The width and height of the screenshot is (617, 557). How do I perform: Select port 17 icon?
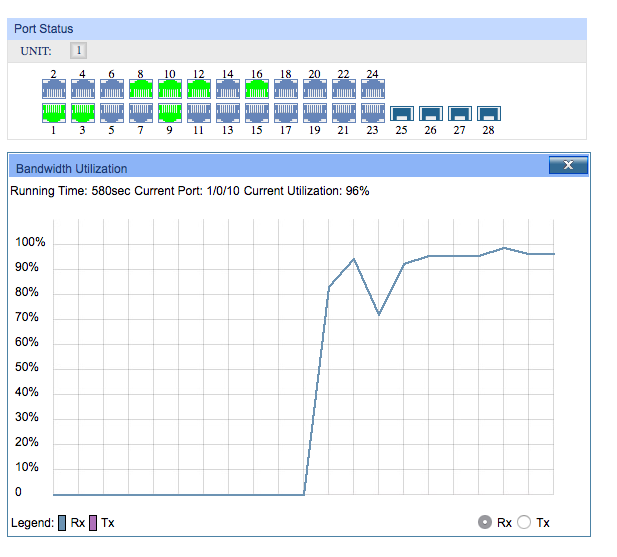[286, 113]
